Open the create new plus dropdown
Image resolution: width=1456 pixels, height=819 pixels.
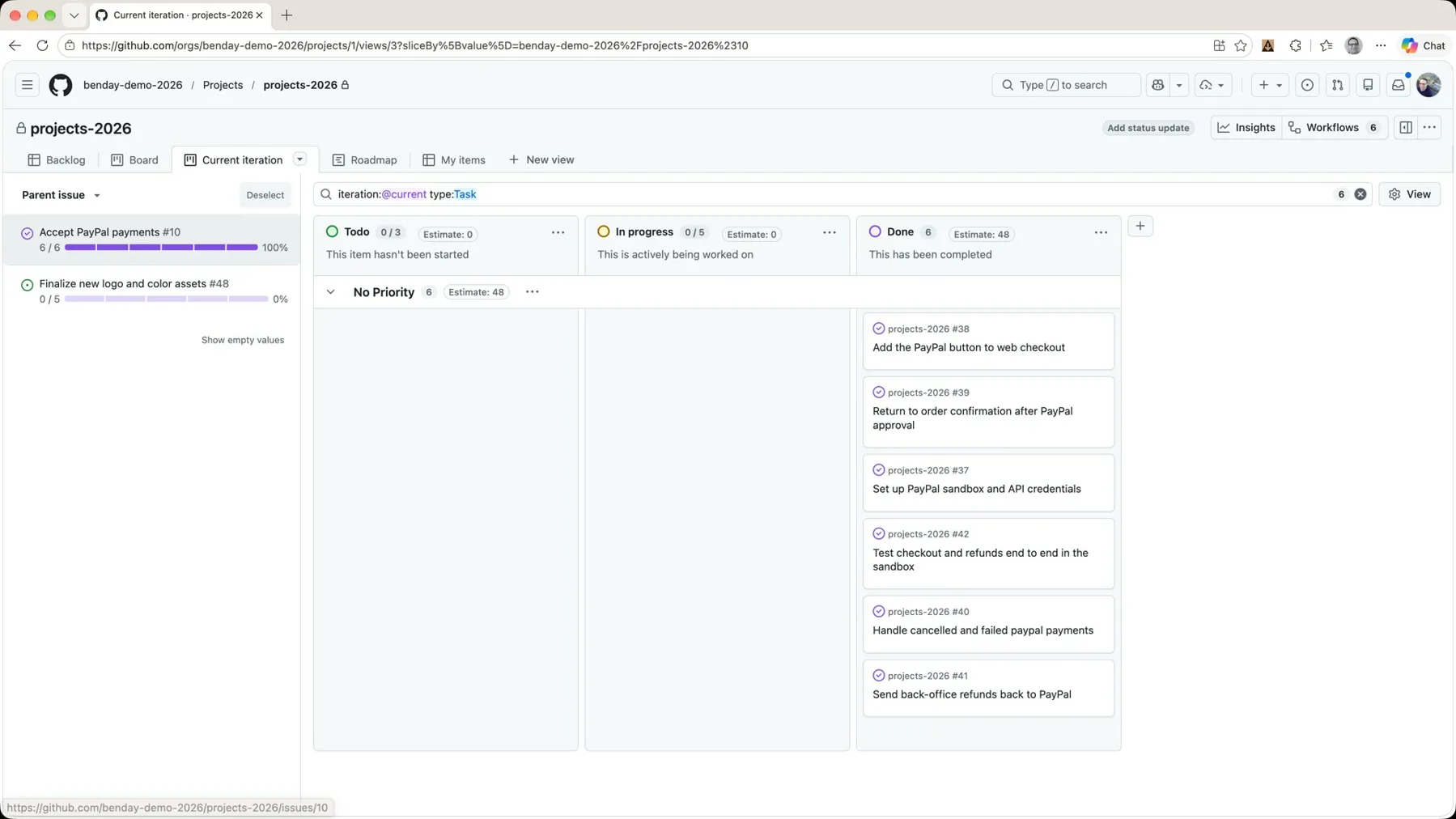1269,85
